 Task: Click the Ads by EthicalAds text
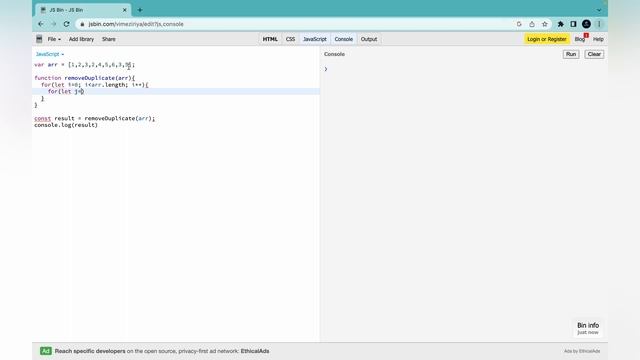click(582, 351)
